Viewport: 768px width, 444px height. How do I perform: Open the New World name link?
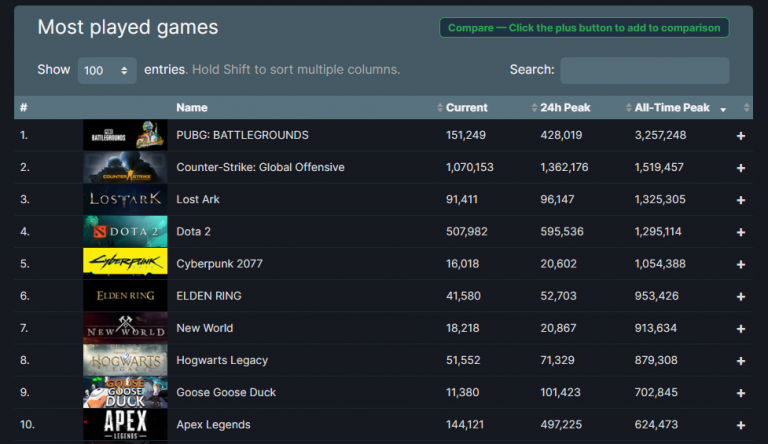(205, 328)
